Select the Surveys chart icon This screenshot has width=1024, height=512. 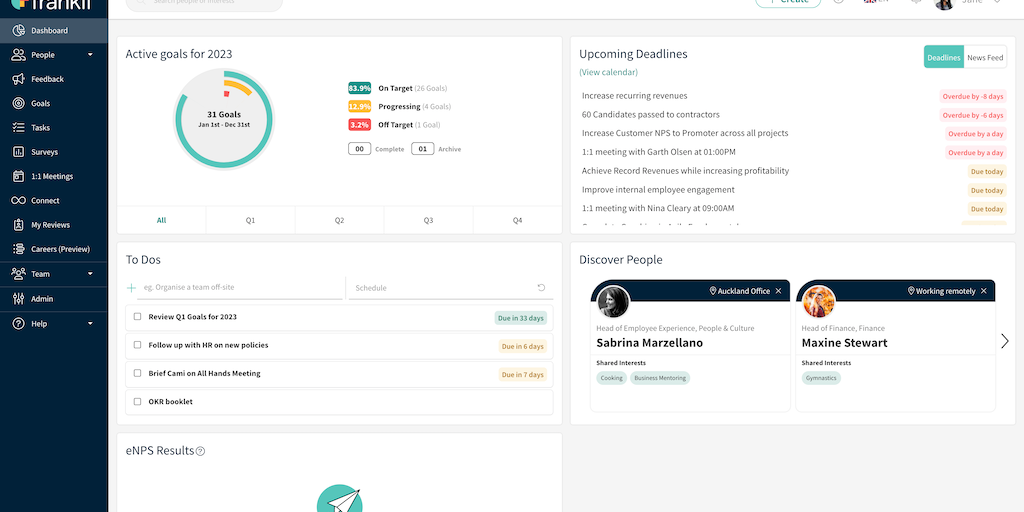click(x=18, y=152)
